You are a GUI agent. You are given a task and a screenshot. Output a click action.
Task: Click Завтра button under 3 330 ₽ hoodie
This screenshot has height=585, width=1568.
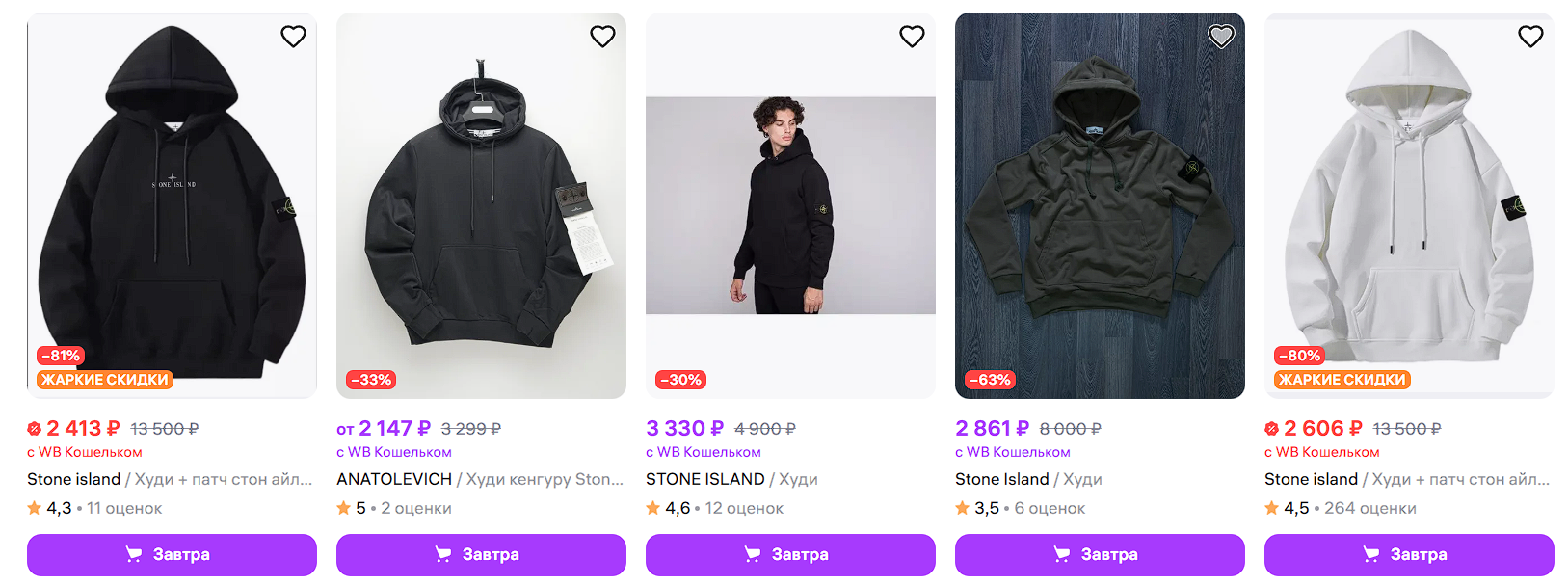click(x=790, y=554)
